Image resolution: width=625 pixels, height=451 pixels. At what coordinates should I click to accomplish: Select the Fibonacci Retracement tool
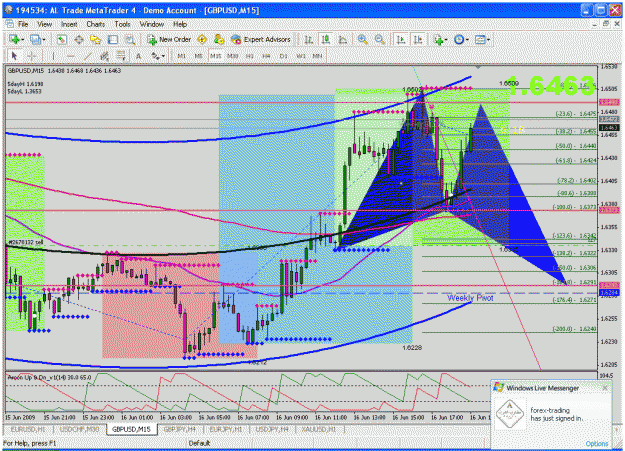(x=121, y=56)
